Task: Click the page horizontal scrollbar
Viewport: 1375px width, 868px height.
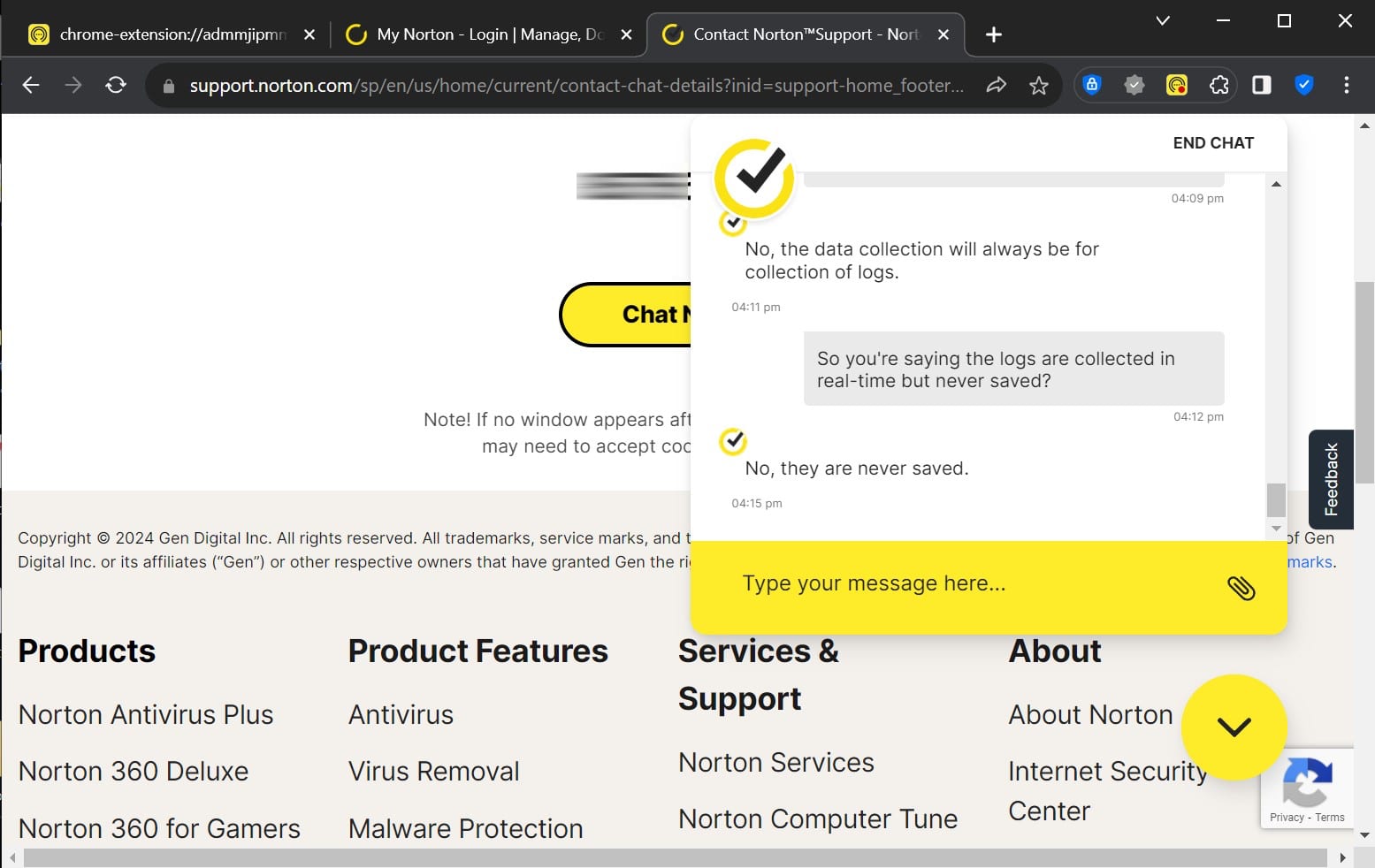Action: pyautogui.click(x=676, y=857)
